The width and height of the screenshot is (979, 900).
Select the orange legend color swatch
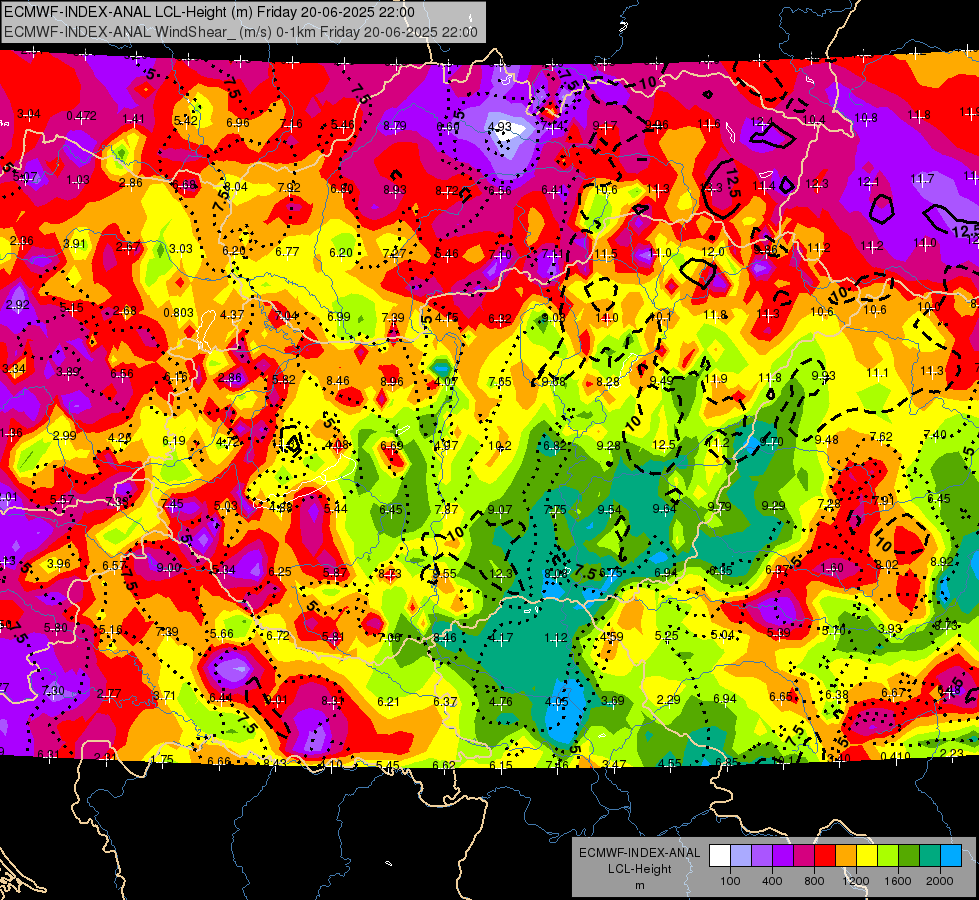click(846, 856)
